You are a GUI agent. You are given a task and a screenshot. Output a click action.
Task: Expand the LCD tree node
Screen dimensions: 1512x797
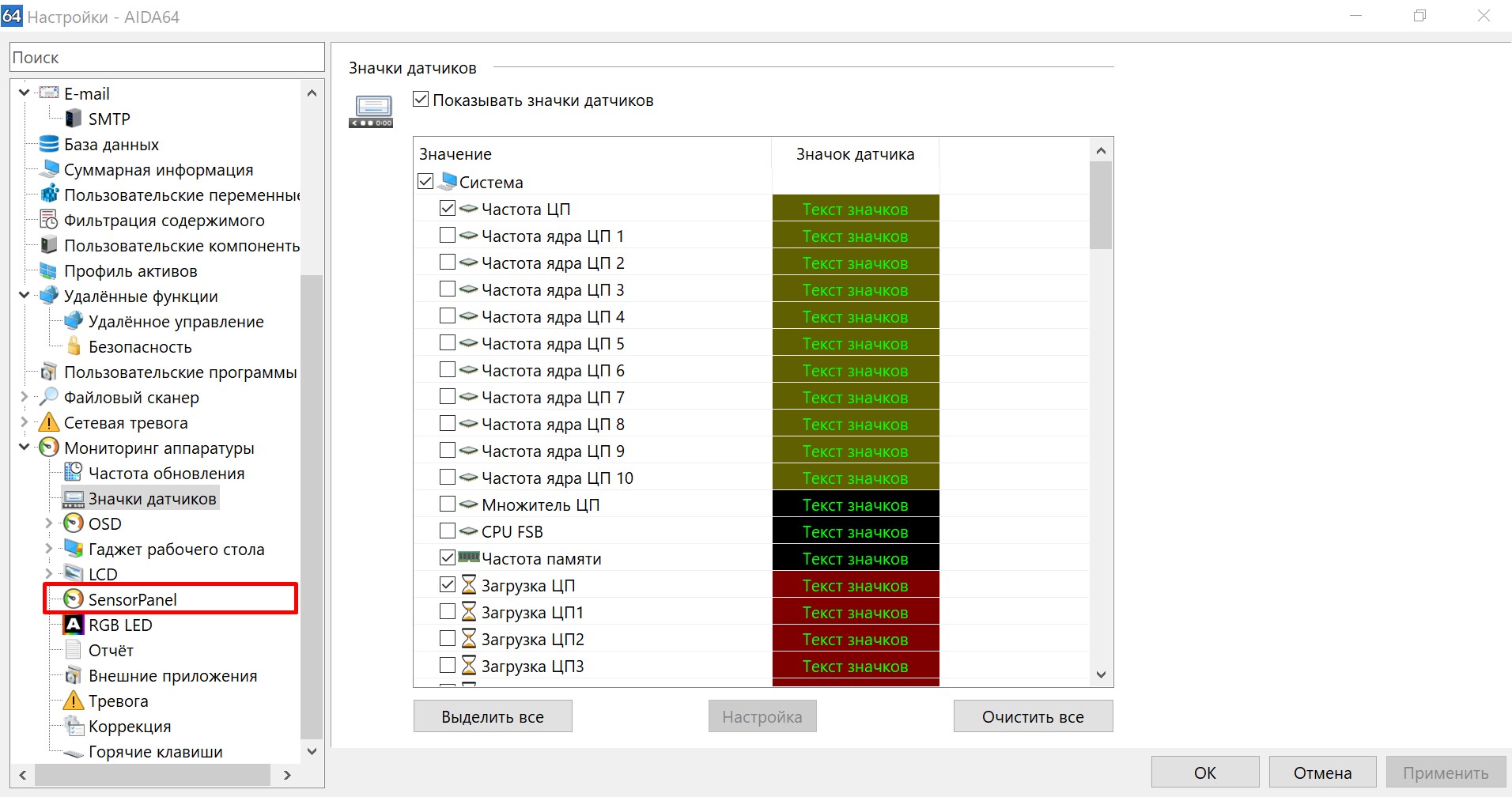click(48, 574)
